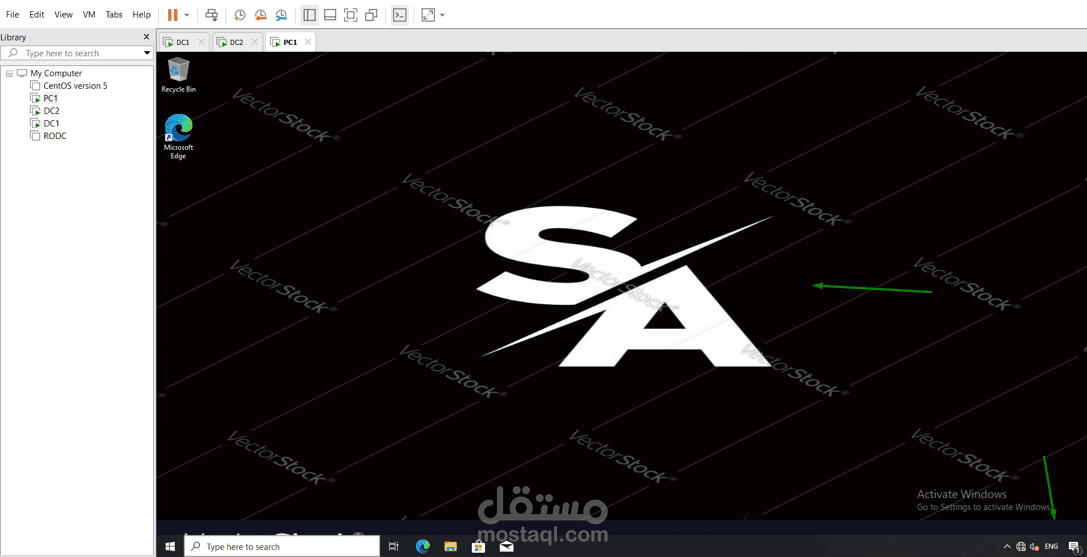Screen dimensions: 1087x557
Task: Suspend the virtual machine with the pause button
Action: pos(173,15)
